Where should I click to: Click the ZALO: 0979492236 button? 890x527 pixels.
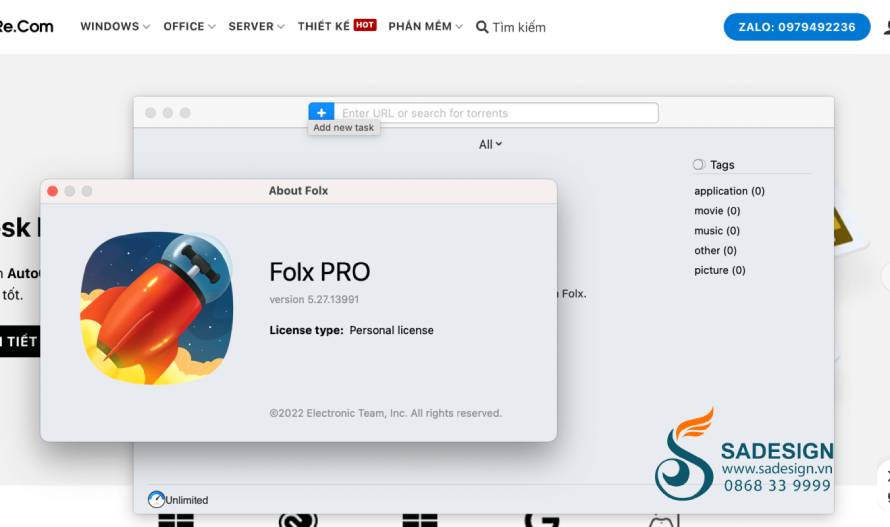[797, 27]
